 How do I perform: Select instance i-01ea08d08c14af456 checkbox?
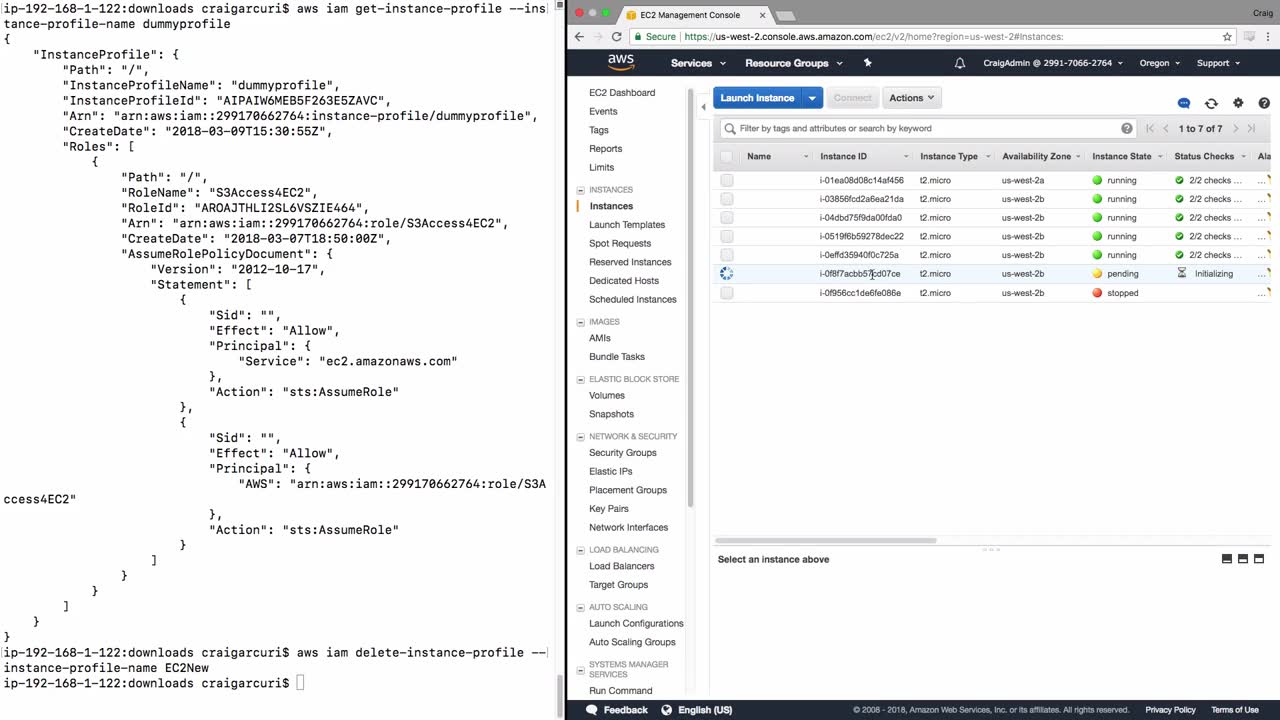[727, 181]
